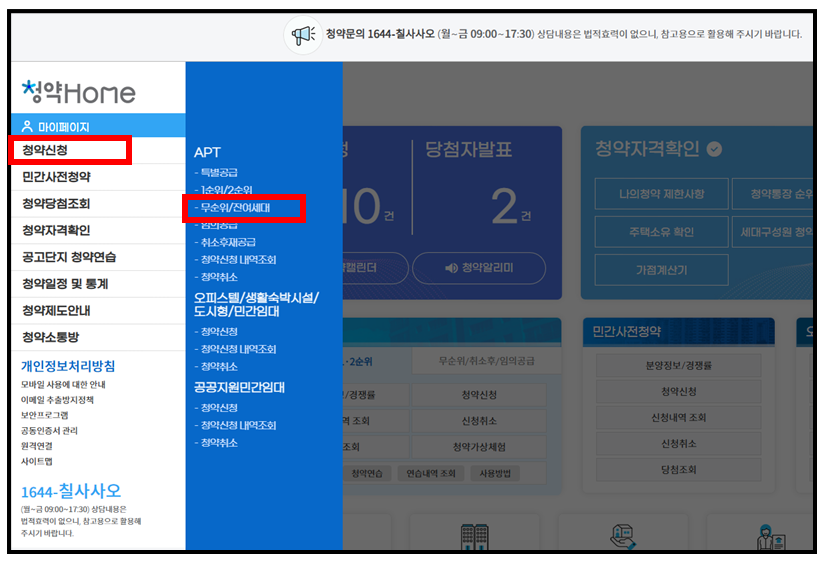Screen dimensions: 833x561
Task: Open 청약신청 내역조회 under 오피스텔 section
Action: (235, 349)
